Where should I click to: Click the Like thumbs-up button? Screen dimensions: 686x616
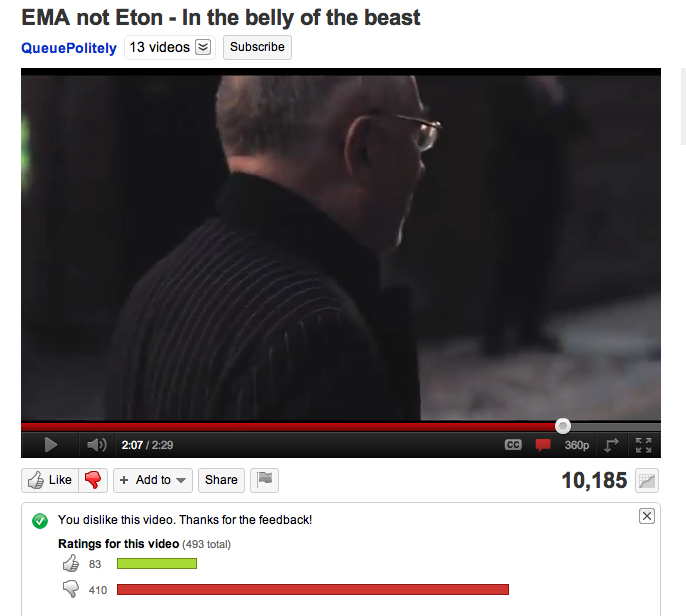pos(50,480)
